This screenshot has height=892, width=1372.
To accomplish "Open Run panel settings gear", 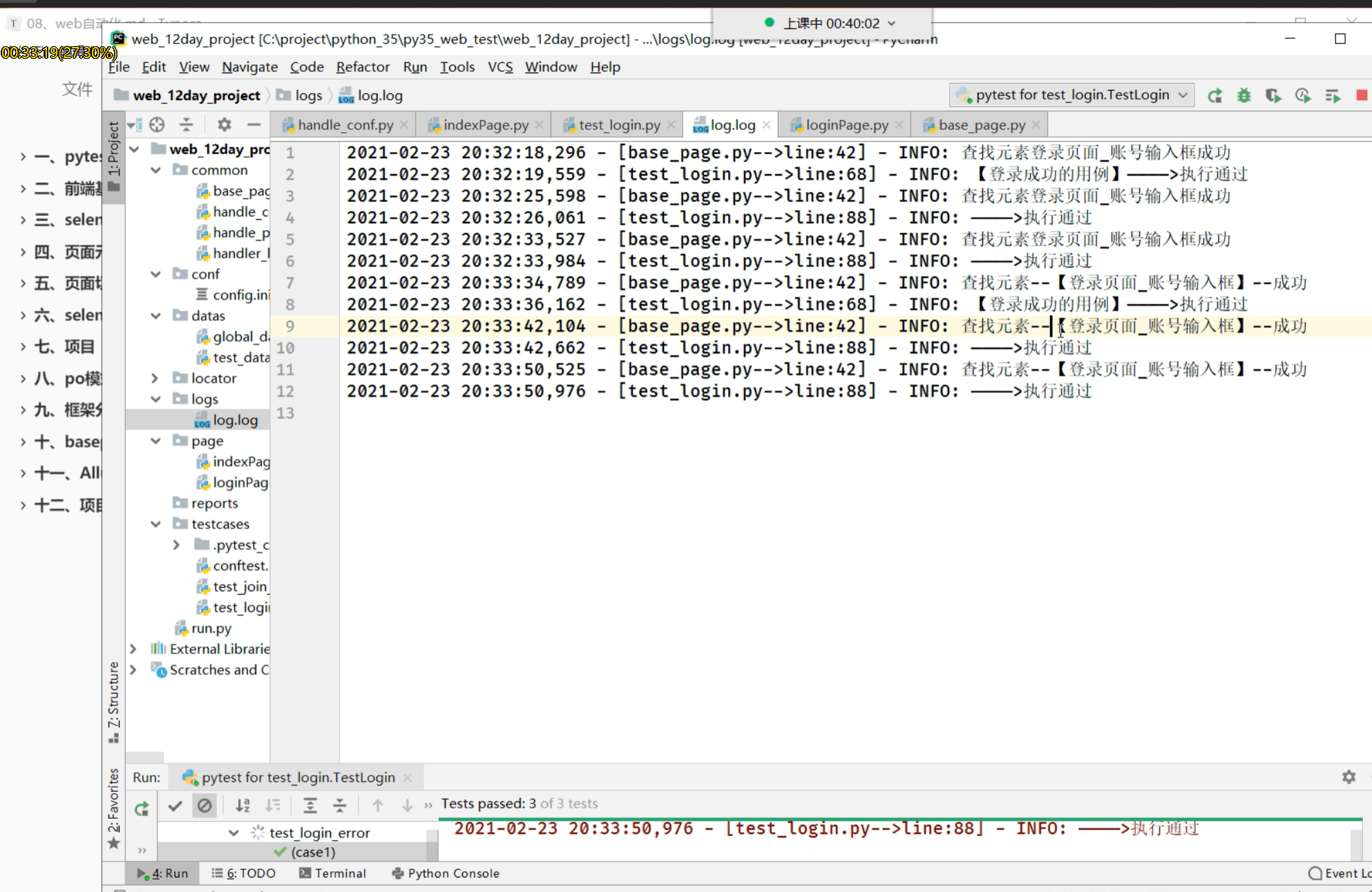I will coord(1349,777).
